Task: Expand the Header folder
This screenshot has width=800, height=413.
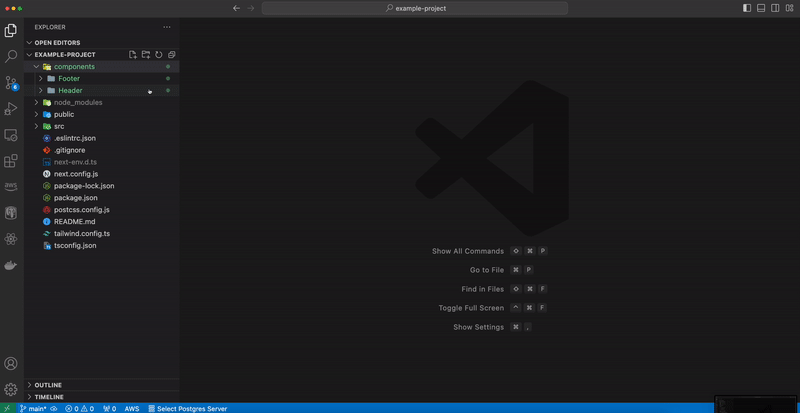Action: point(102,90)
